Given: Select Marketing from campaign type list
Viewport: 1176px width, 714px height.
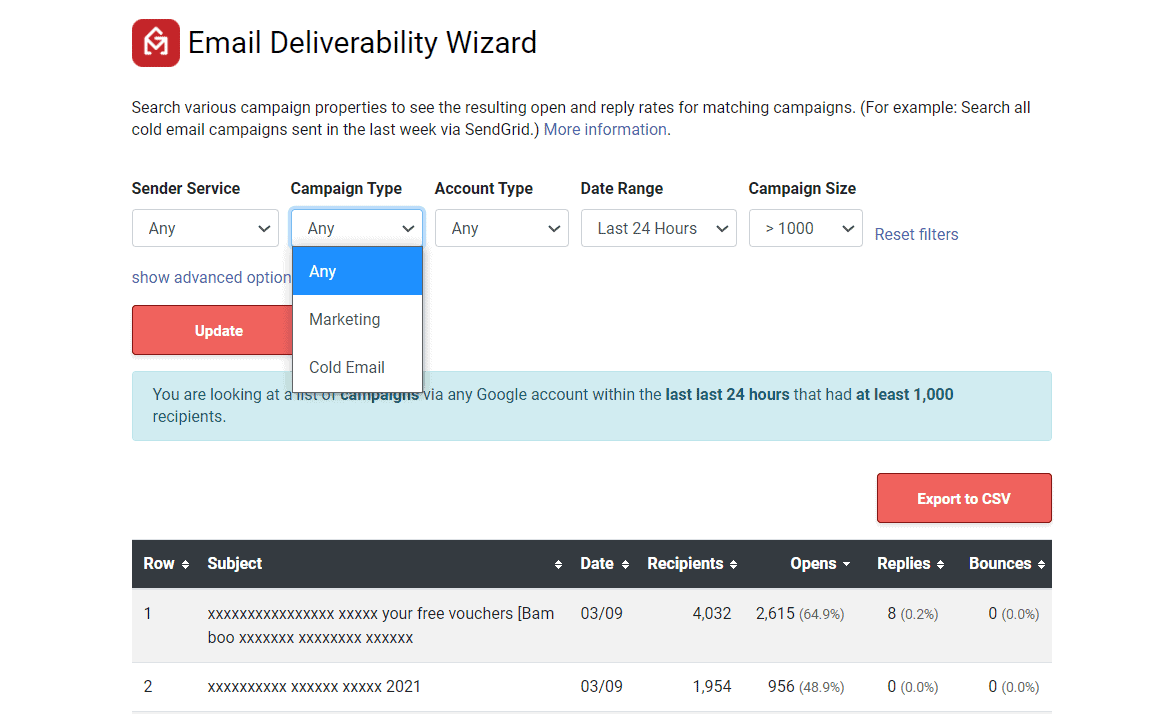Looking at the screenshot, I should [345, 319].
